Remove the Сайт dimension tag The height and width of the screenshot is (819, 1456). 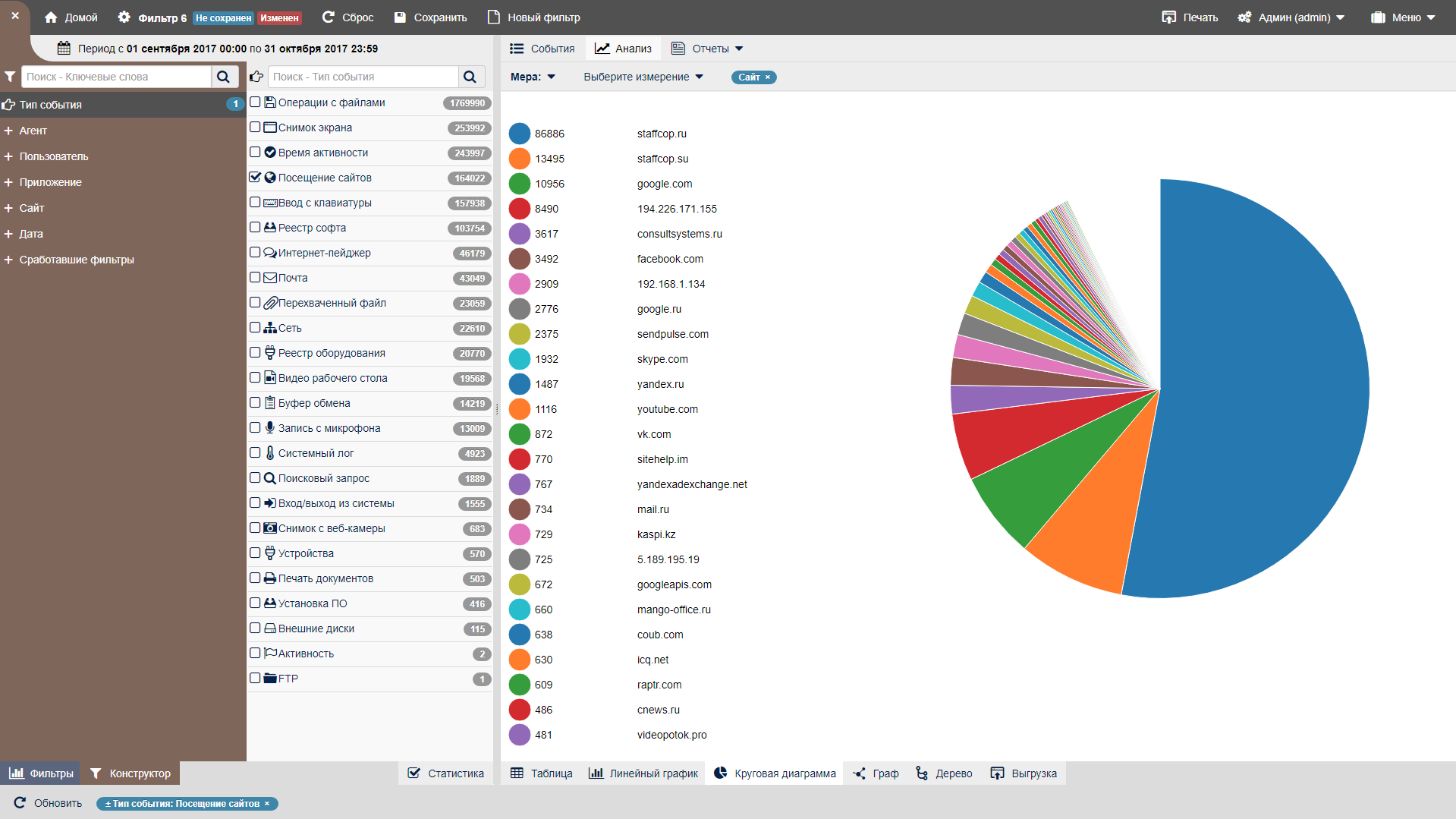pos(768,77)
